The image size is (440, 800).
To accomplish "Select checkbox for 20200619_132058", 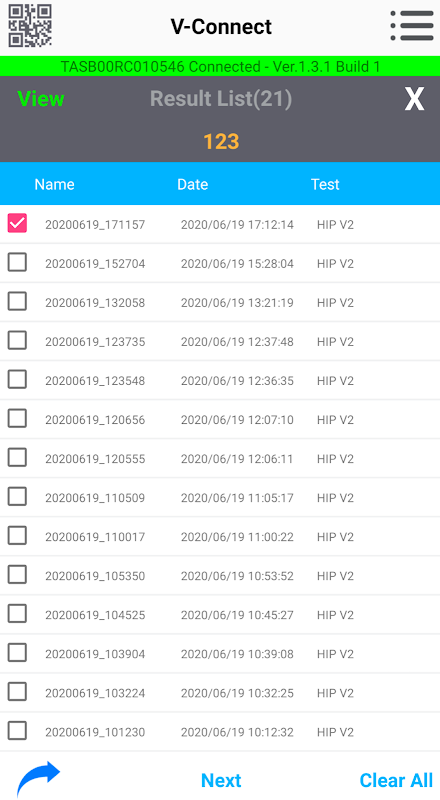I will [17, 302].
